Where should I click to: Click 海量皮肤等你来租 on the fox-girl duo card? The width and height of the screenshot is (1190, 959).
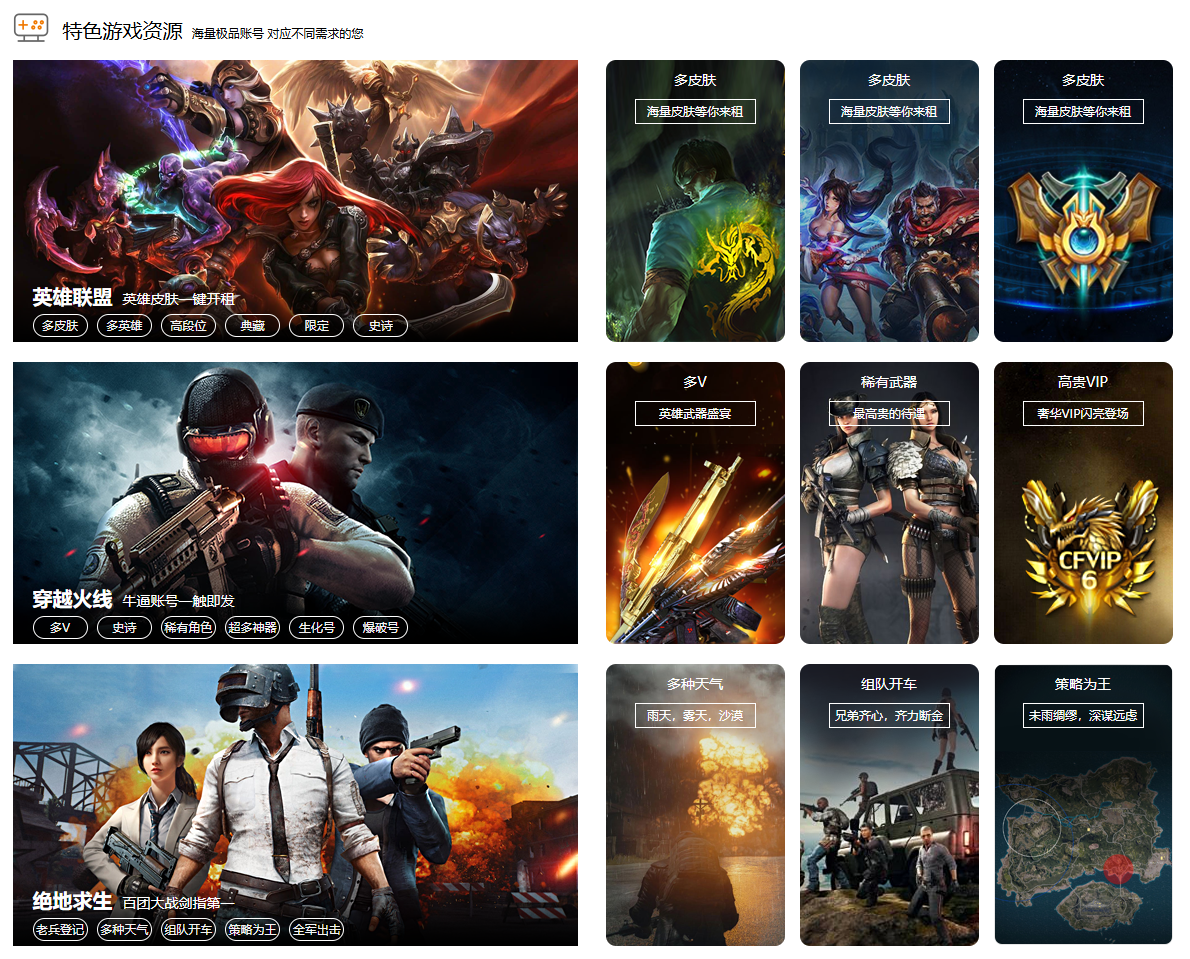[889, 112]
